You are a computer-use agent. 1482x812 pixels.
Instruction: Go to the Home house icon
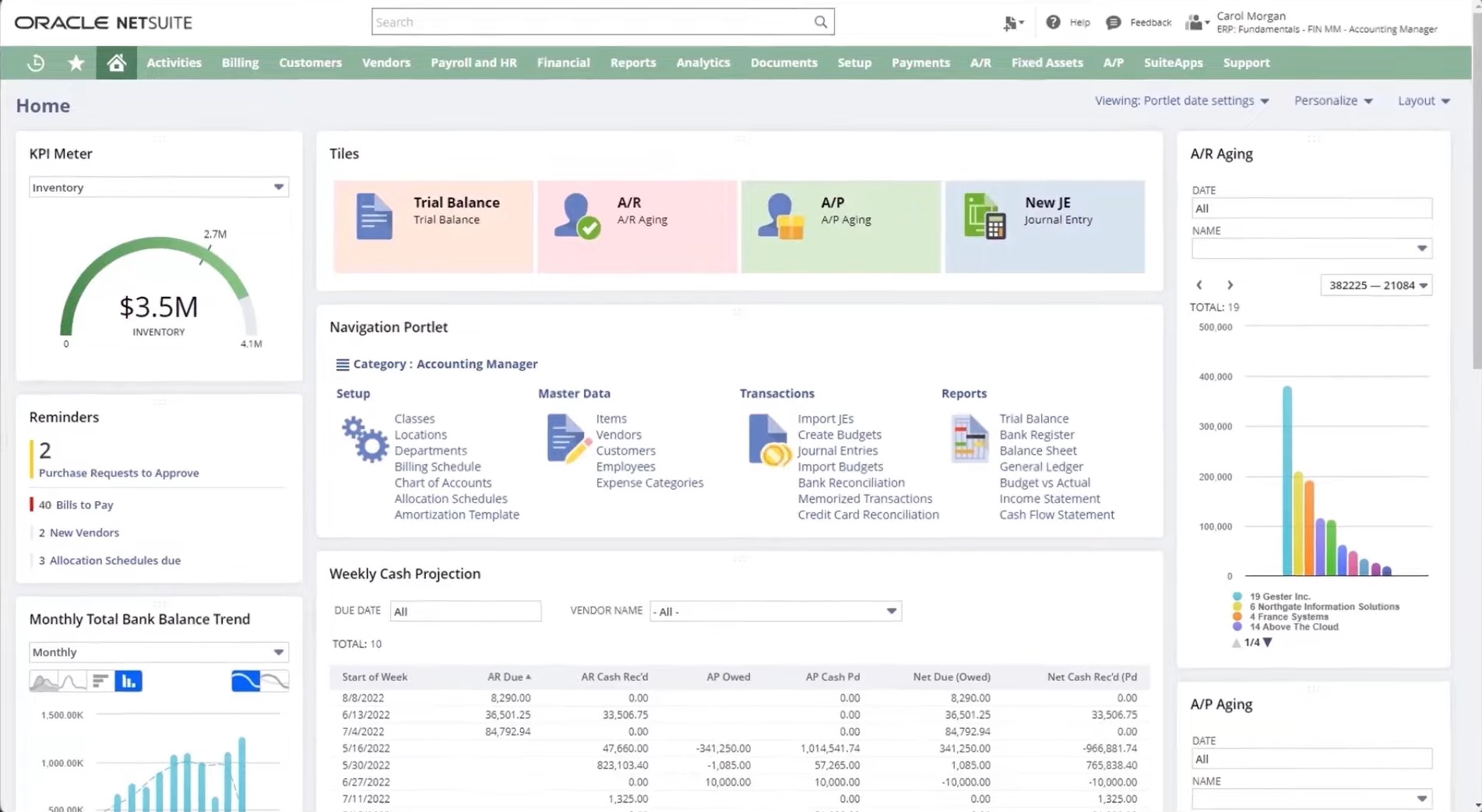116,63
